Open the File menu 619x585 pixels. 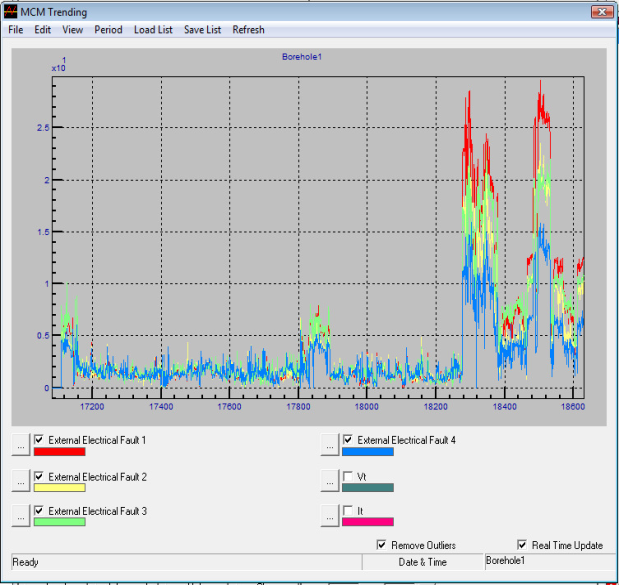click(15, 30)
